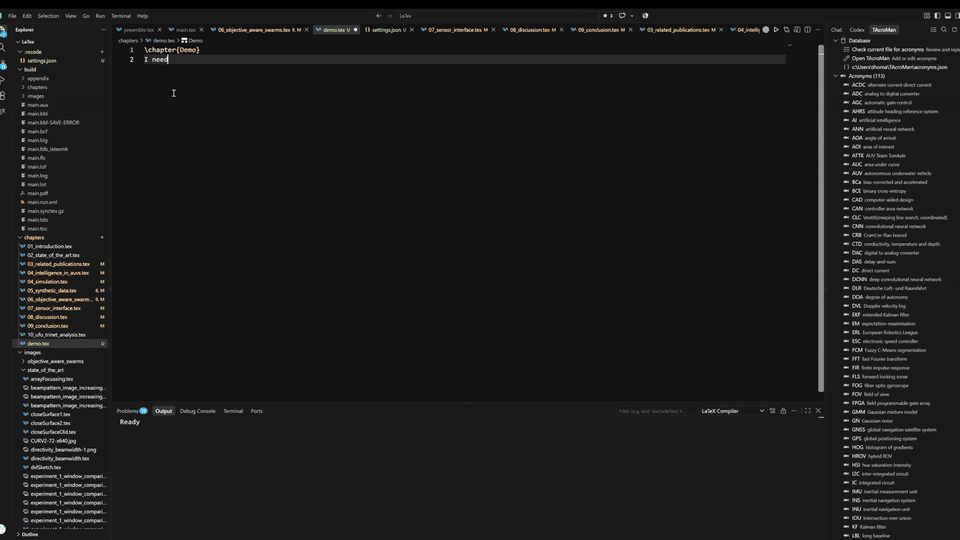
Task: Click the Explorer panel more actions ellipsis
Action: pyautogui.click(x=103, y=29)
